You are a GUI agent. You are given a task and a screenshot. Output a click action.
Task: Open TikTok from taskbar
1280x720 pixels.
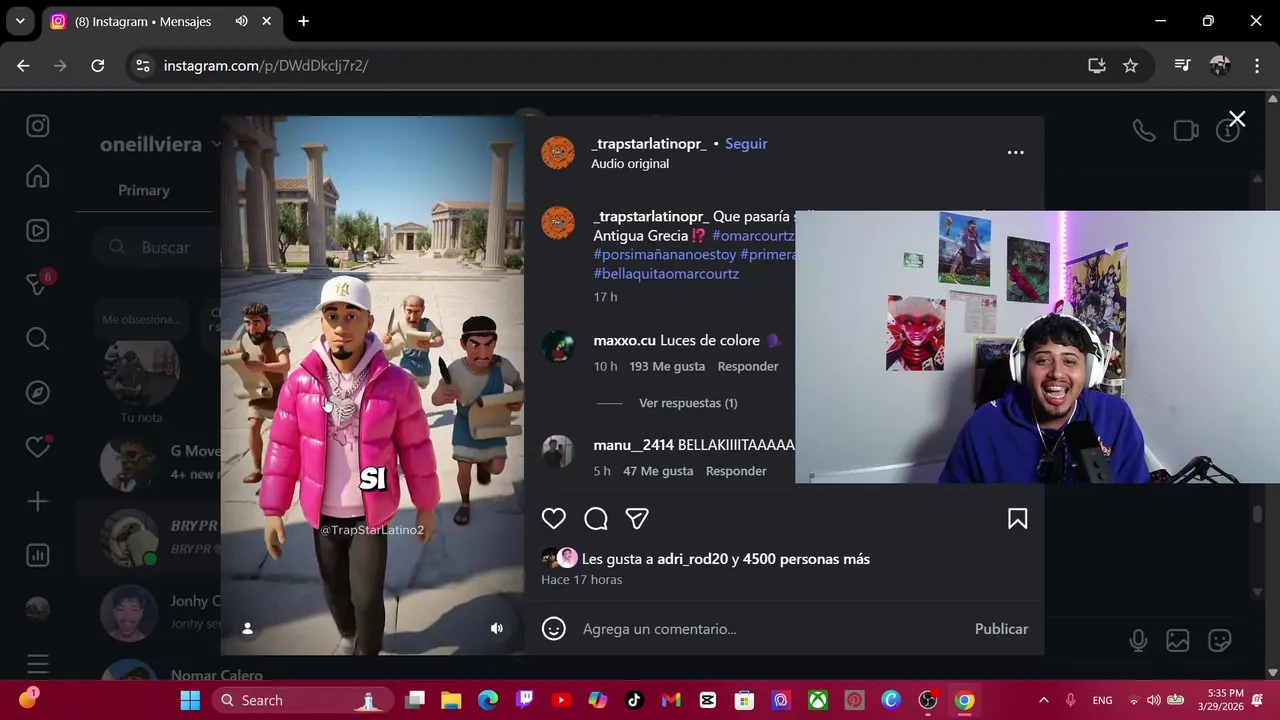[x=634, y=700]
